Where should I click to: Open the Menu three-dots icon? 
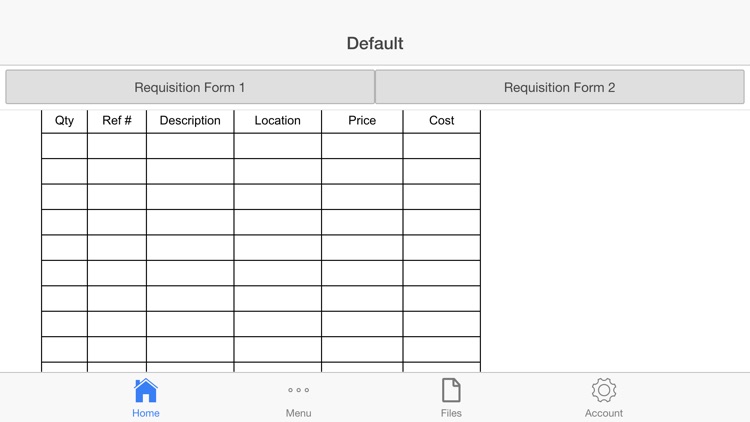pos(298,391)
